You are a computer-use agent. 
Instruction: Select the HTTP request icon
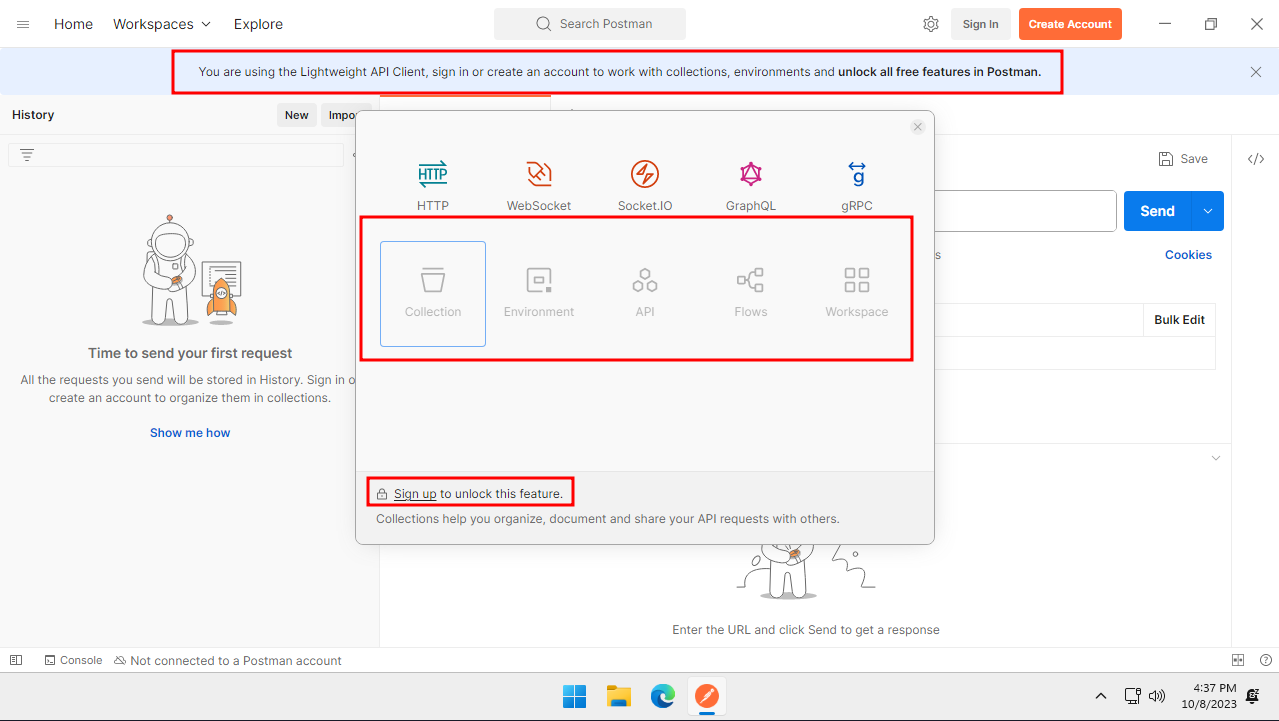(433, 175)
